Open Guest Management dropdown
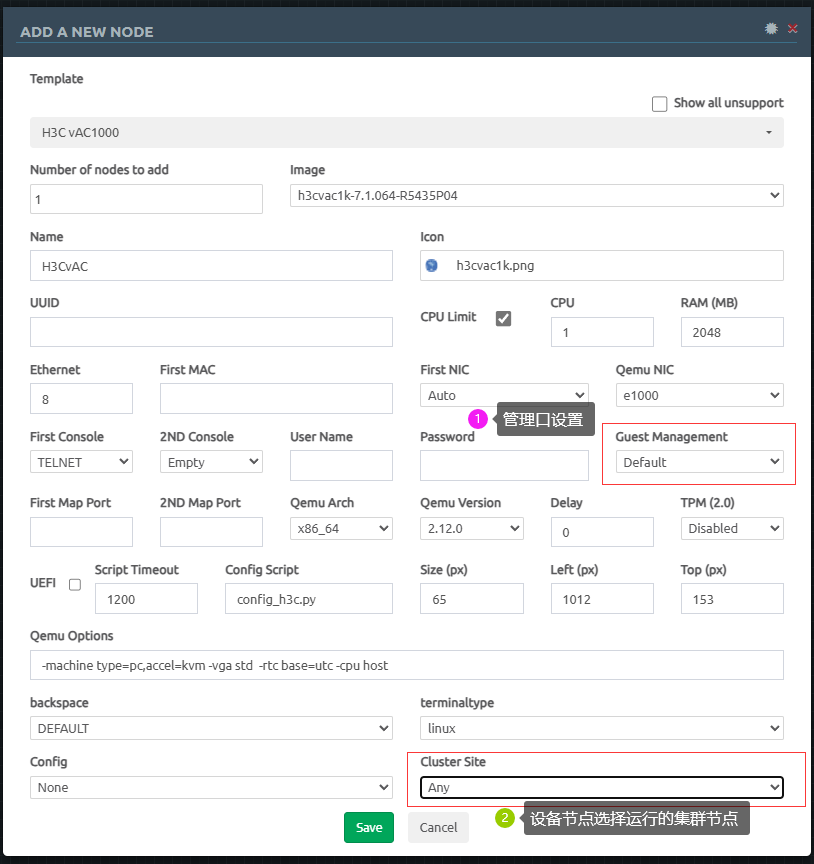The width and height of the screenshot is (814, 864). [x=699, y=462]
